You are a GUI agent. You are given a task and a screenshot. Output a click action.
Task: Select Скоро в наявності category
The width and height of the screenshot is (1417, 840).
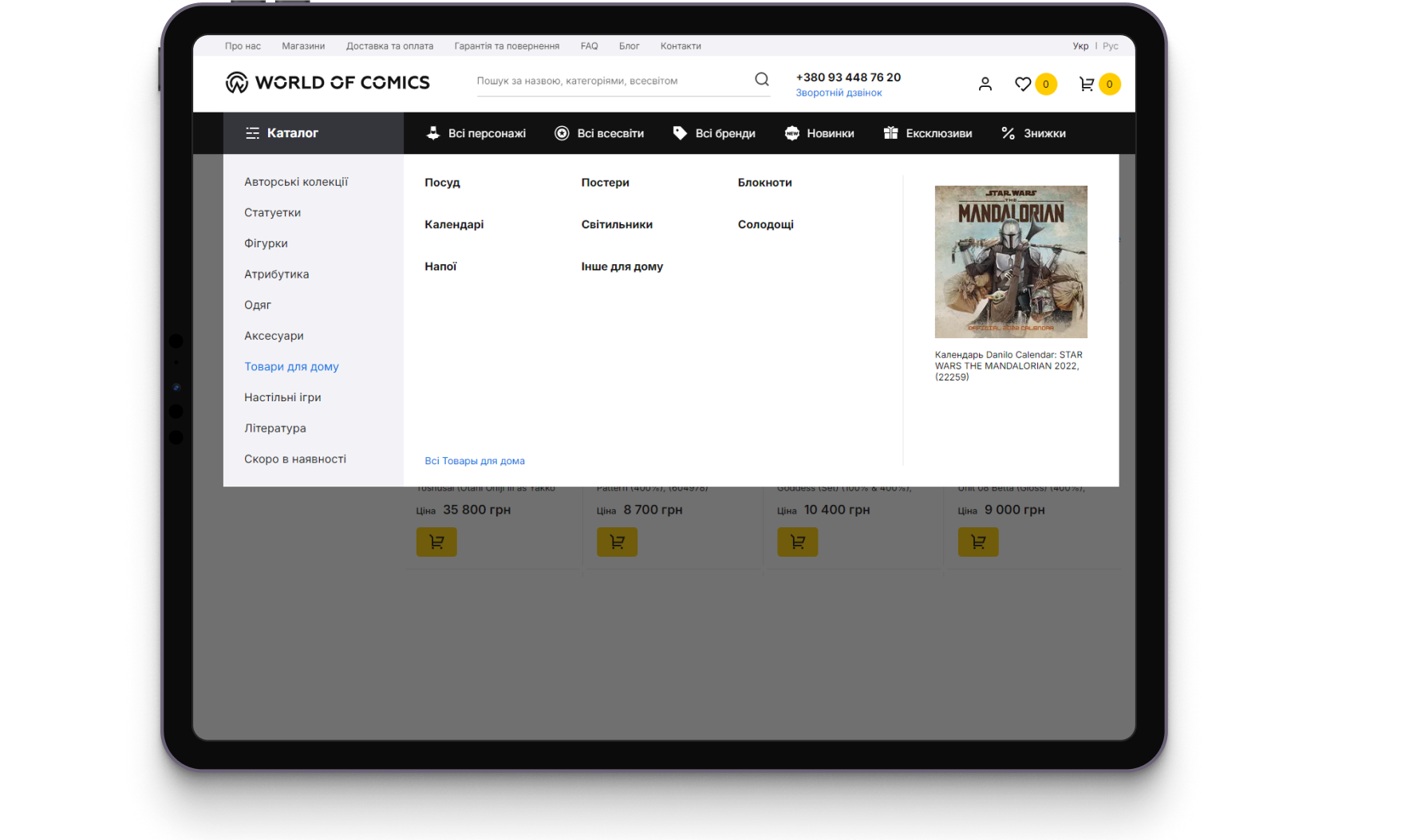[x=295, y=459]
